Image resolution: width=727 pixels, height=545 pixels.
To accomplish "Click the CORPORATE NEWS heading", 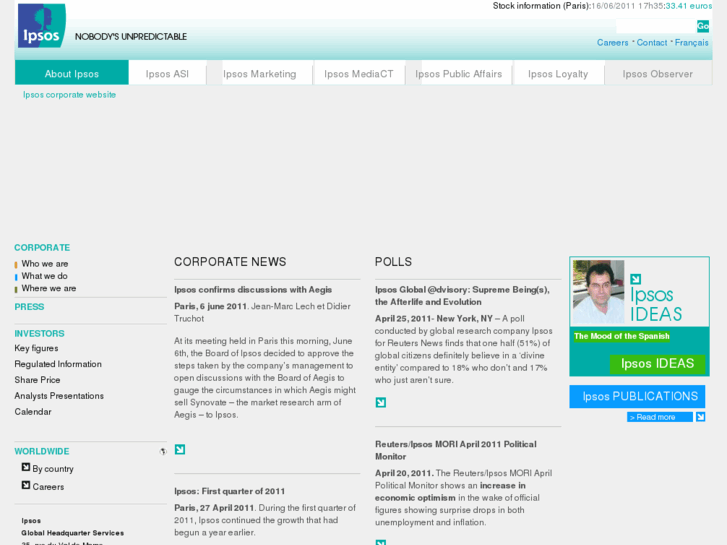I will (230, 262).
